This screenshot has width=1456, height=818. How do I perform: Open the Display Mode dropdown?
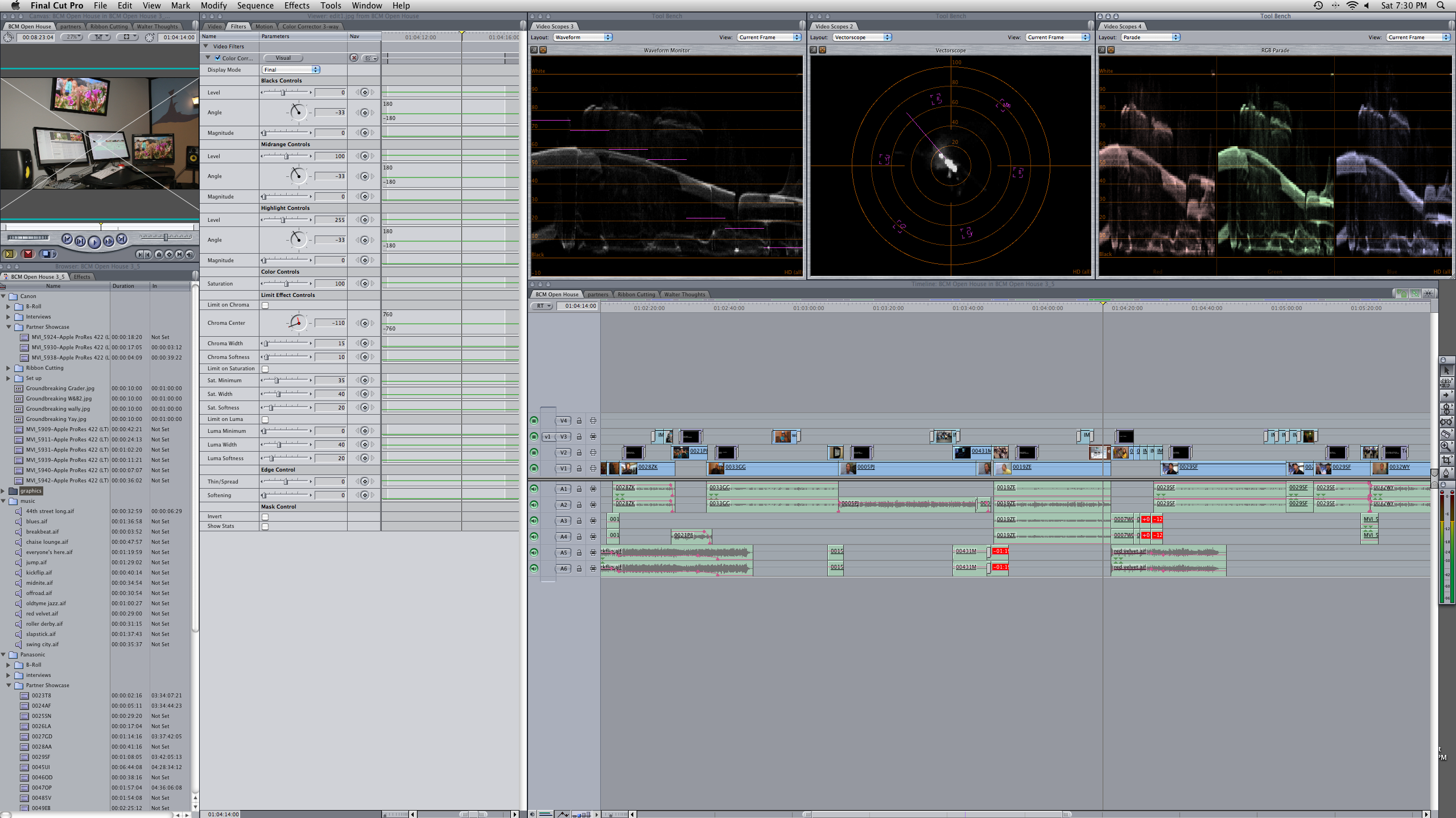tap(291, 69)
